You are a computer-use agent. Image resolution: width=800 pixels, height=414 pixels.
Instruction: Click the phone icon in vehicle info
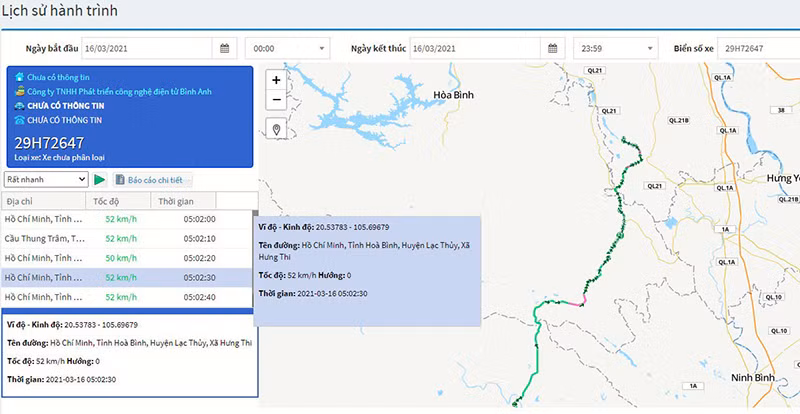[x=20, y=120]
